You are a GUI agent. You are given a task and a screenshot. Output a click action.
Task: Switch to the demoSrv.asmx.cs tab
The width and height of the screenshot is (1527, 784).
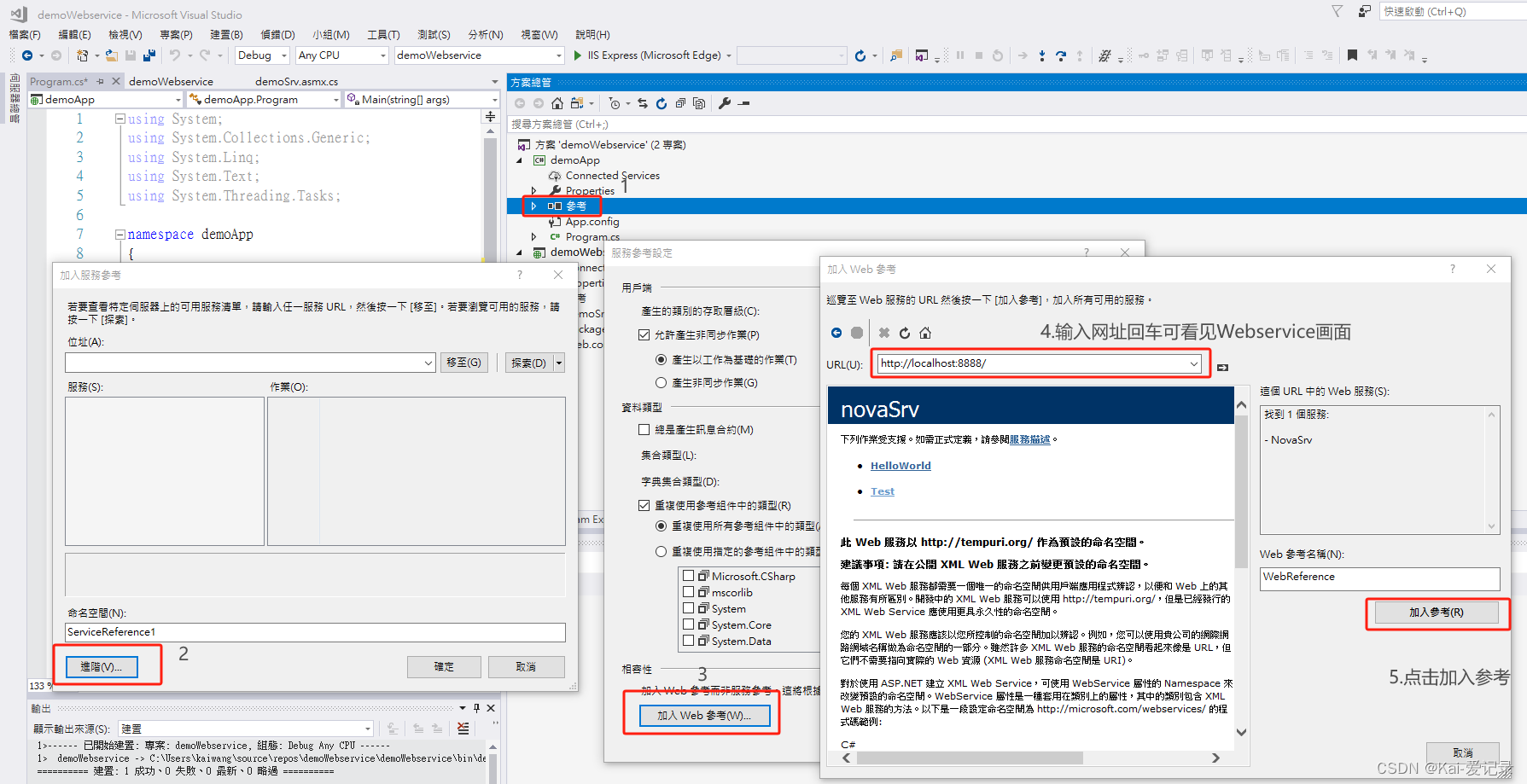click(296, 82)
